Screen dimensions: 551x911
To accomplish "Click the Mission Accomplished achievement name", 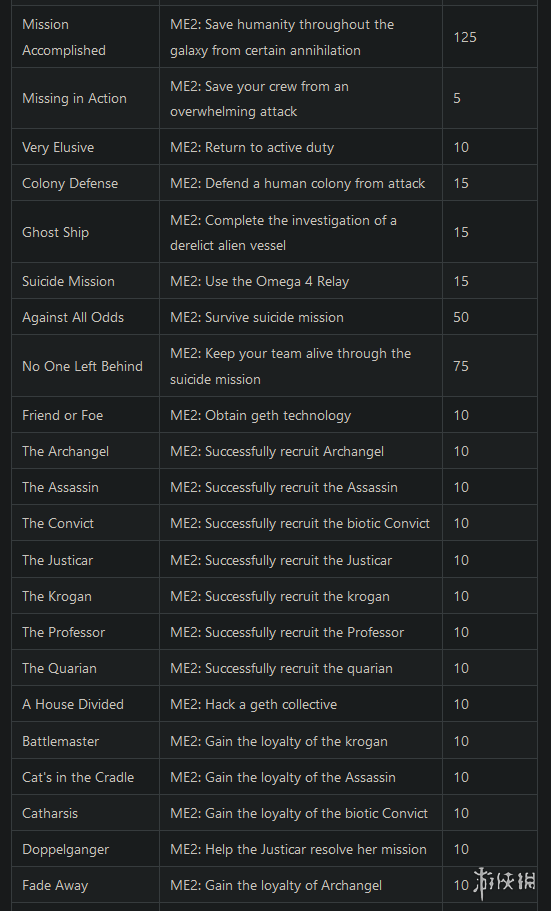I will point(64,37).
